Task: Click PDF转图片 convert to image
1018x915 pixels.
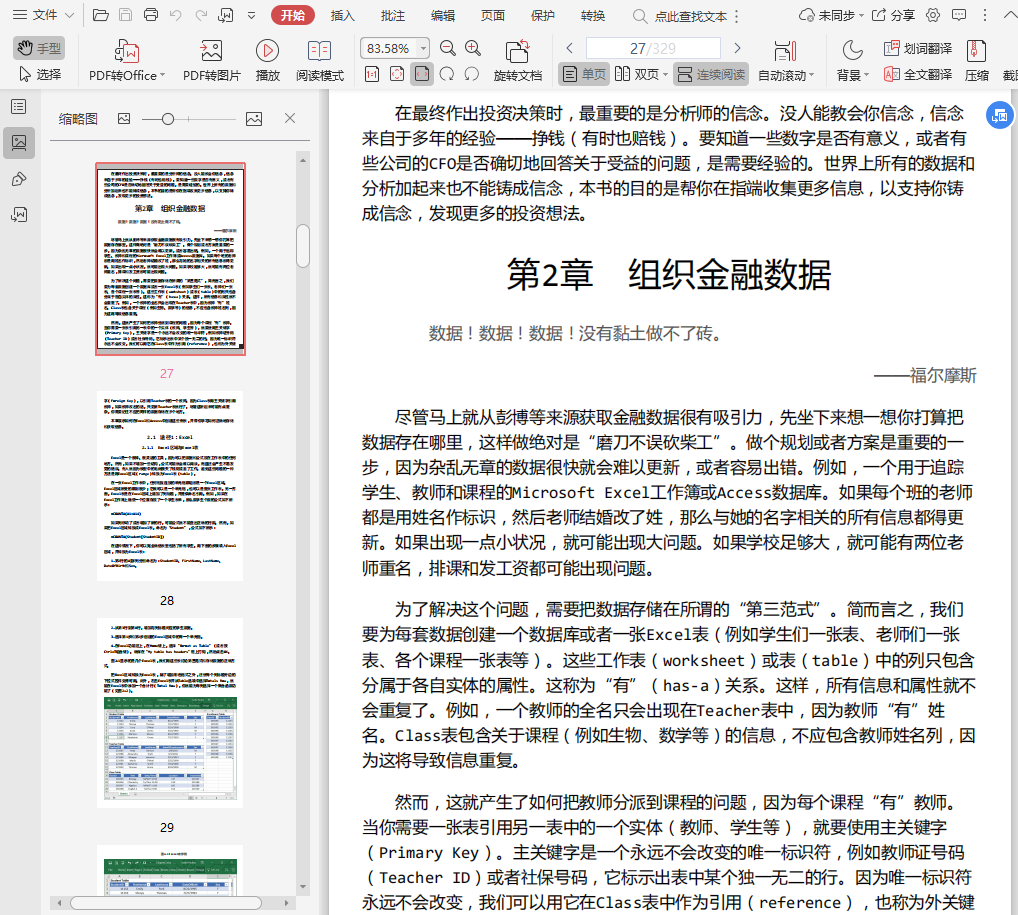Action: (x=212, y=60)
